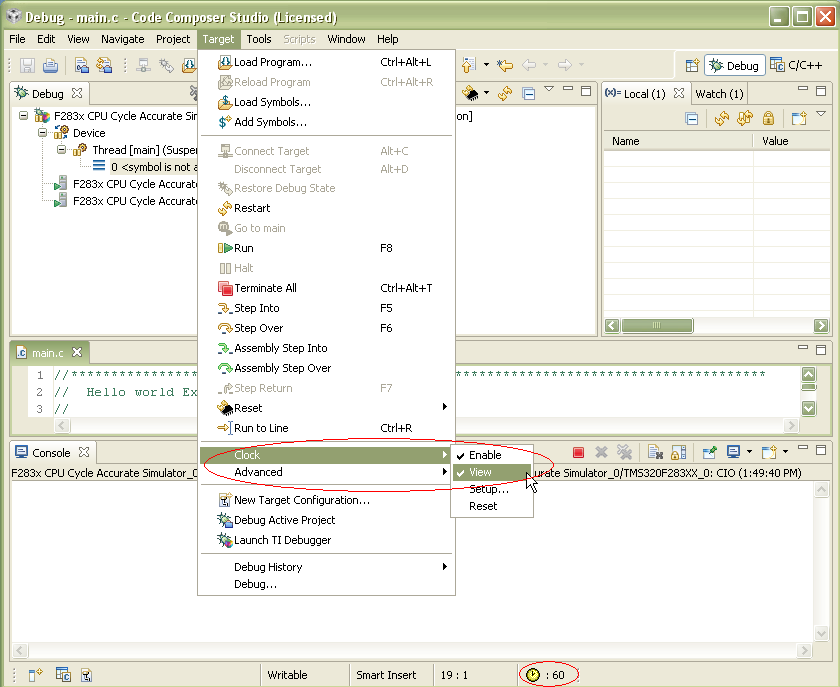Choose Add Symbols from Target menu

click(x=326, y=122)
